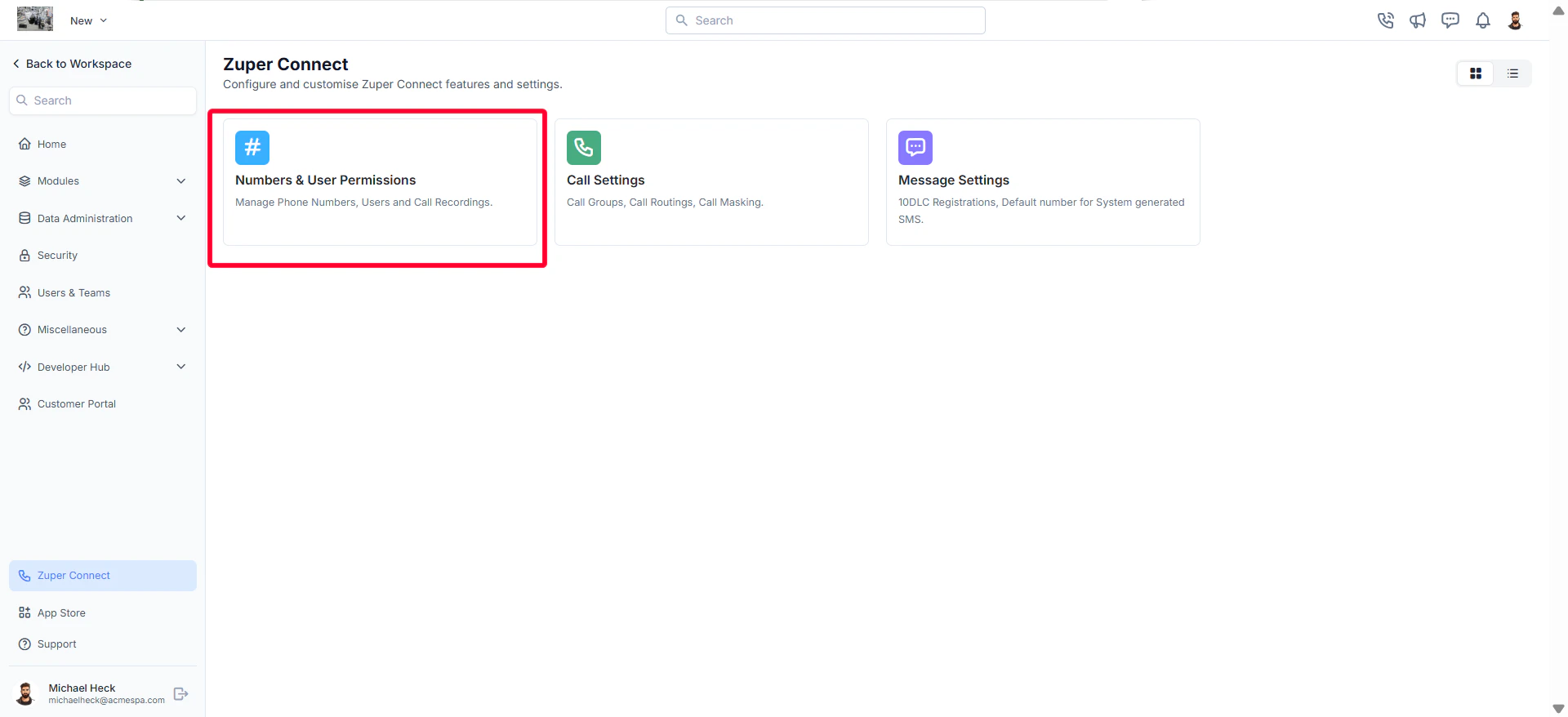Go to Home in sidebar
Screen dimensions: 1568x717
pyautogui.click(x=103, y=144)
